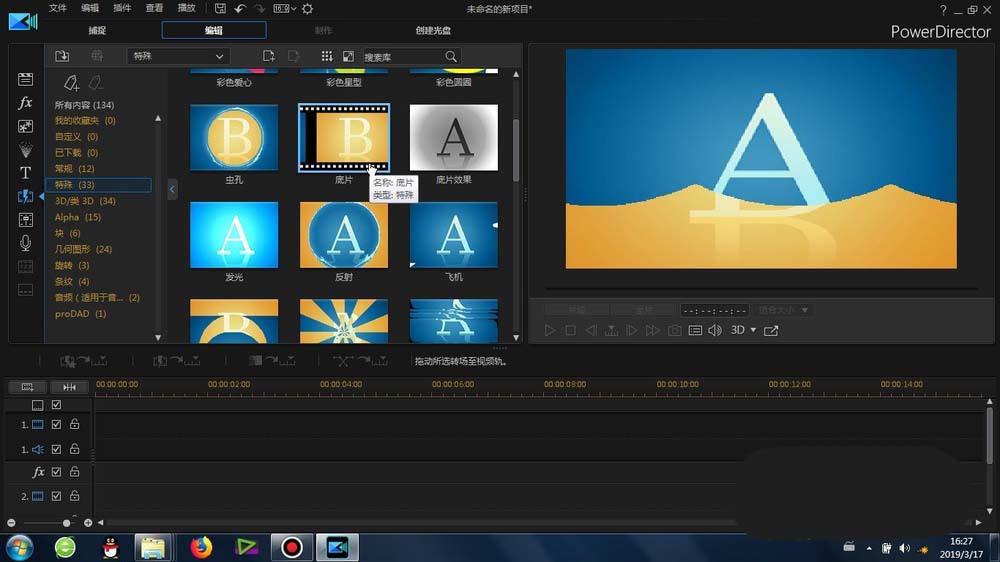
Task: Undock the preview window
Action: point(771,330)
